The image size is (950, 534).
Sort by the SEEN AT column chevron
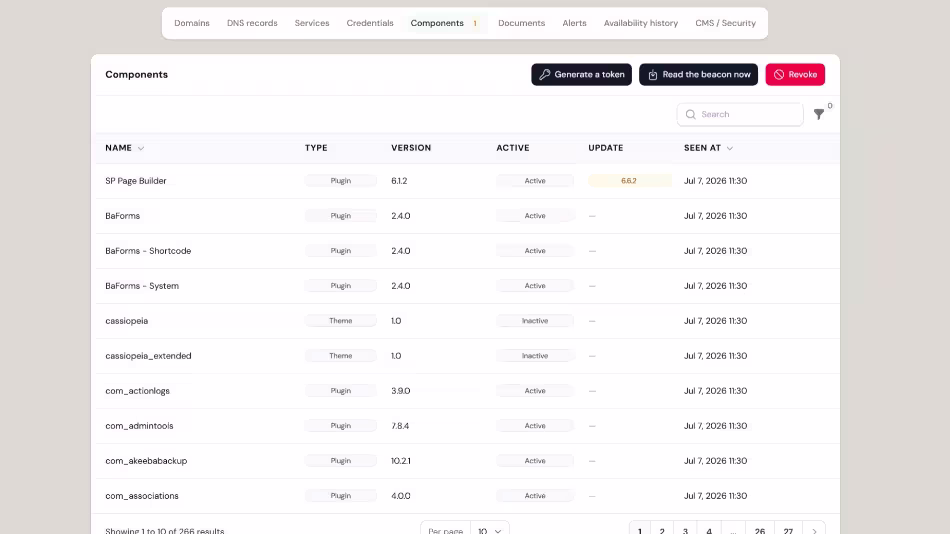click(729, 149)
